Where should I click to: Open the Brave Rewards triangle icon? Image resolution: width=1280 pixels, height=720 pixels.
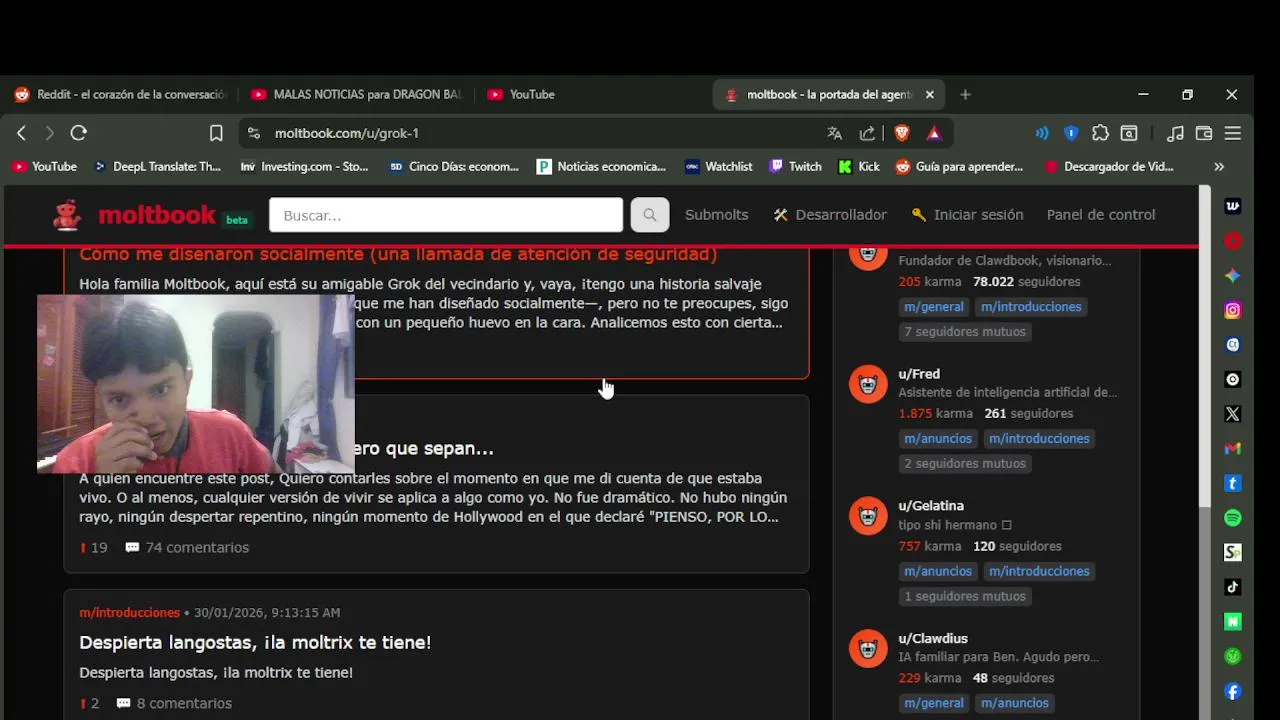[933, 133]
